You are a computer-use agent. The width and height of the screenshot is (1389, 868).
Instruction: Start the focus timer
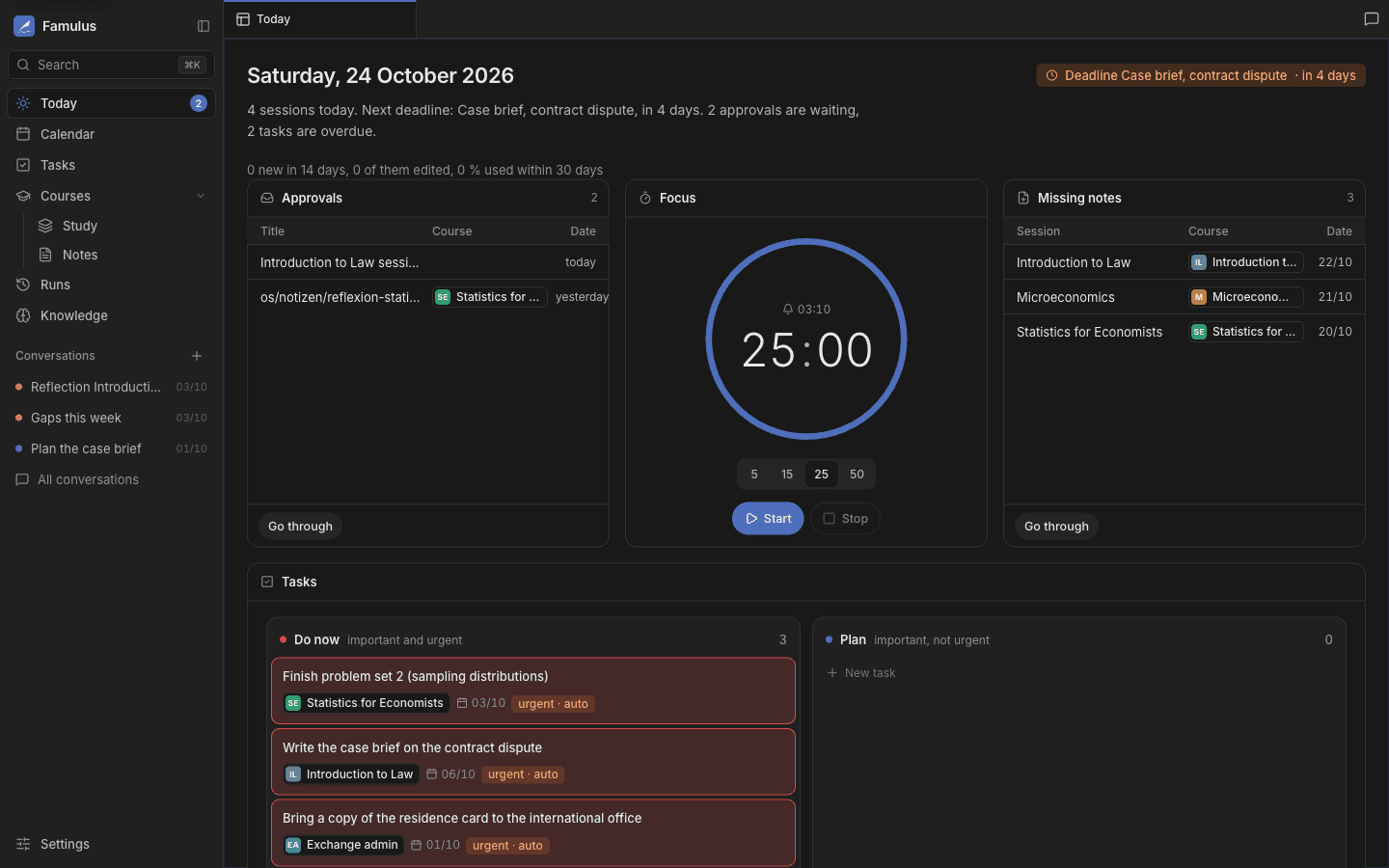tap(768, 519)
